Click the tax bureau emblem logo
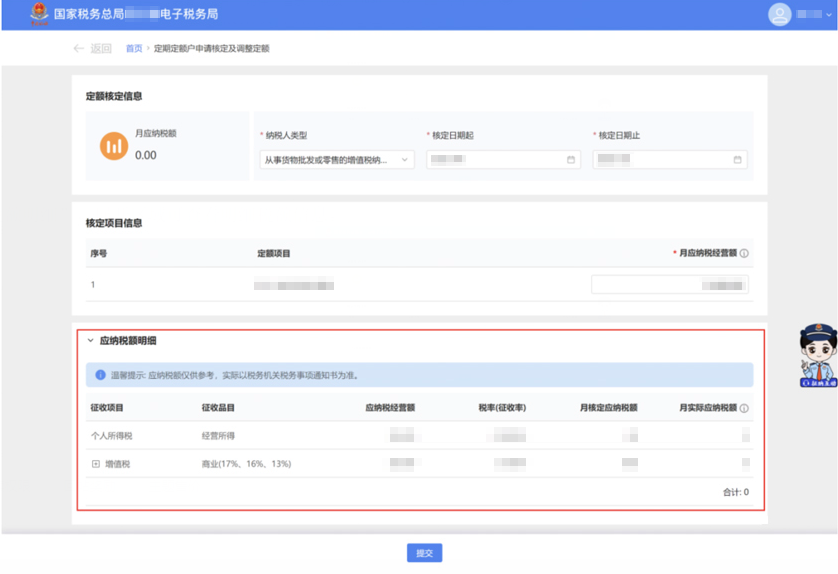838x574 pixels. tap(38, 14)
